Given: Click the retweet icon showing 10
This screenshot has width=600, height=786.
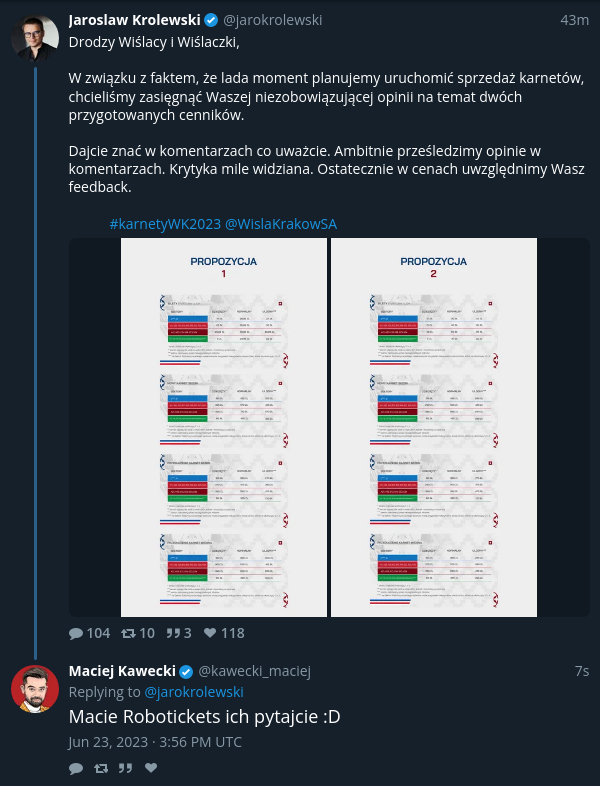Looking at the screenshot, I should tap(128, 634).
